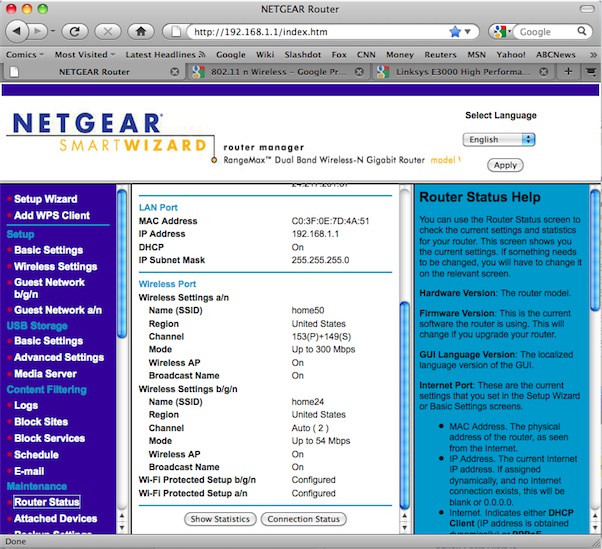
Task: Open Latest Headlines feed bookmark
Action: 165,55
